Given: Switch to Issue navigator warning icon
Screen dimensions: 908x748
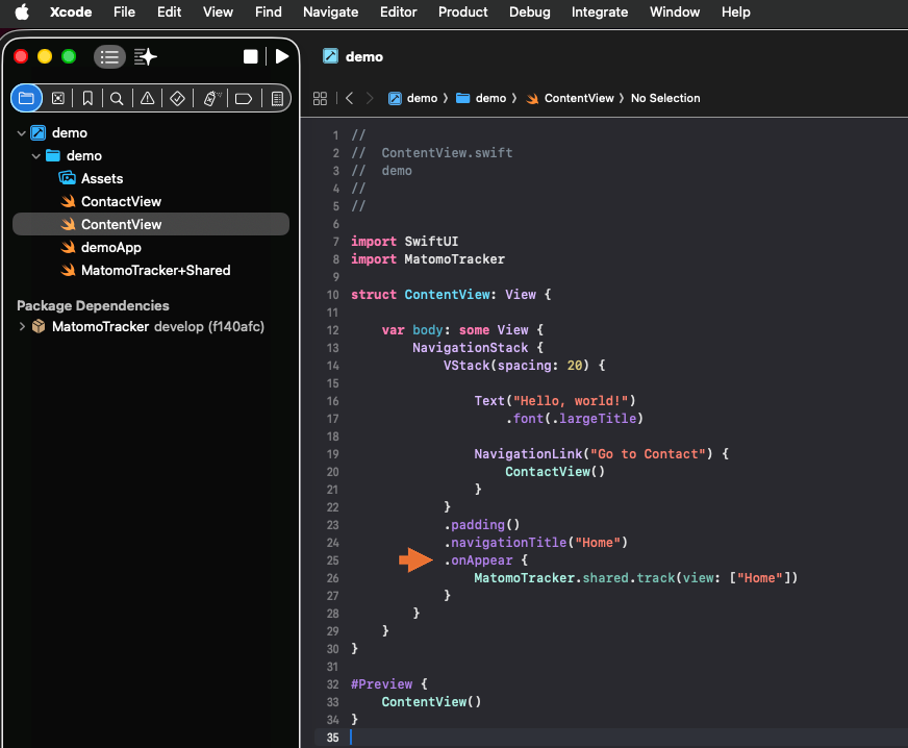Looking at the screenshot, I should pos(148,98).
